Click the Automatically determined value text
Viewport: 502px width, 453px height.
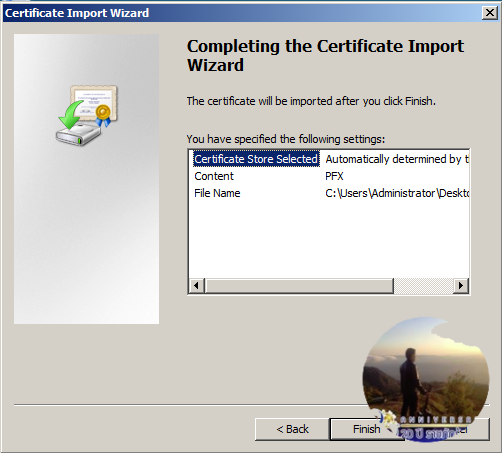click(397, 159)
